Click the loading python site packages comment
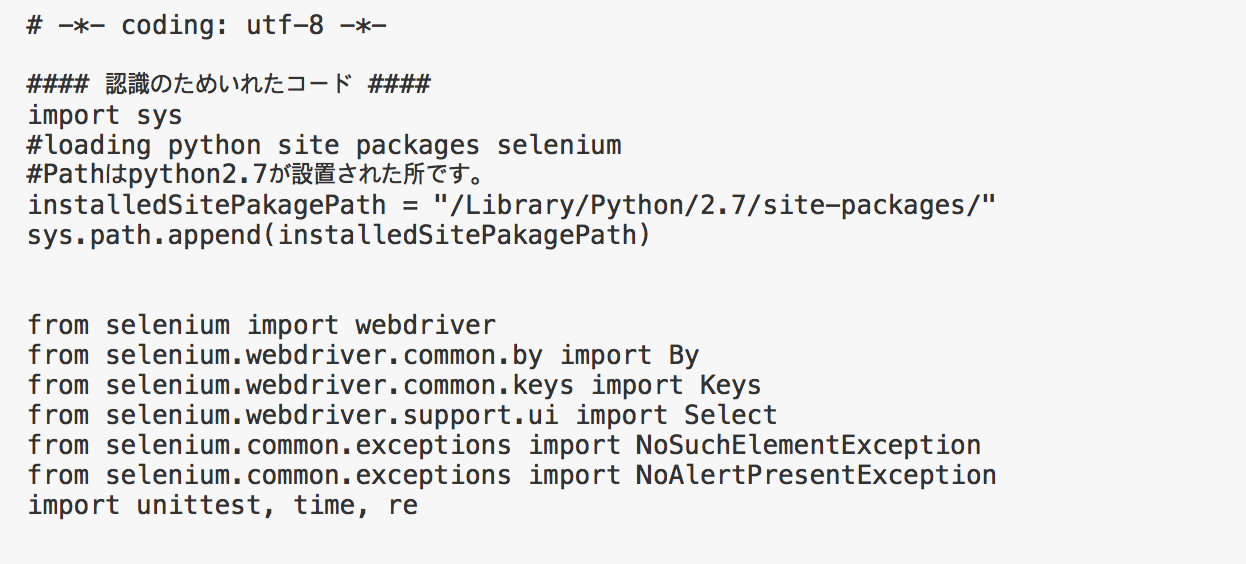Viewport: 1246px width, 564px height. 325,145
